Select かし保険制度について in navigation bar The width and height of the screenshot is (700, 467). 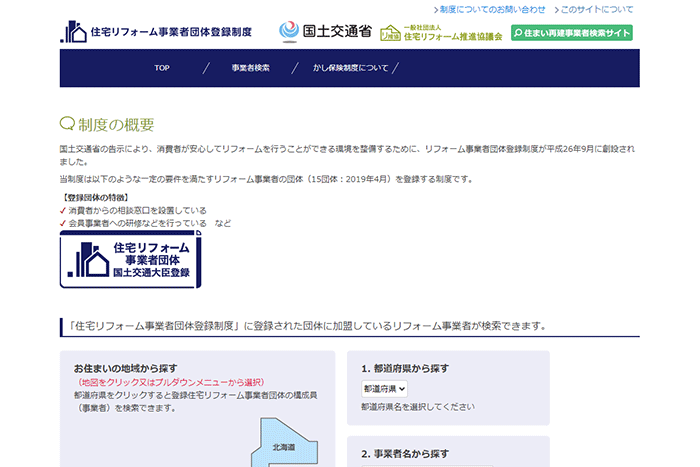[x=350, y=68]
